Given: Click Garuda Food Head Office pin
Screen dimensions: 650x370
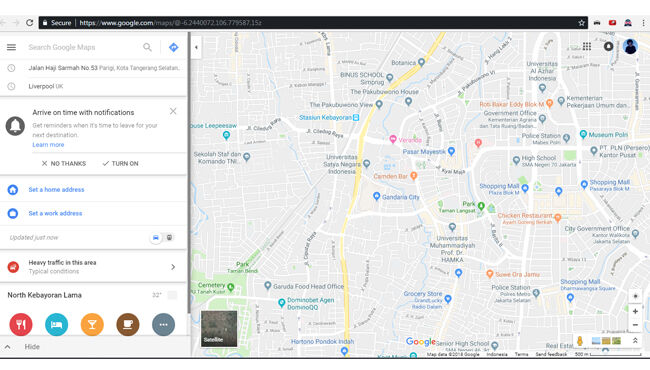Looking at the screenshot, I should tap(268, 285).
